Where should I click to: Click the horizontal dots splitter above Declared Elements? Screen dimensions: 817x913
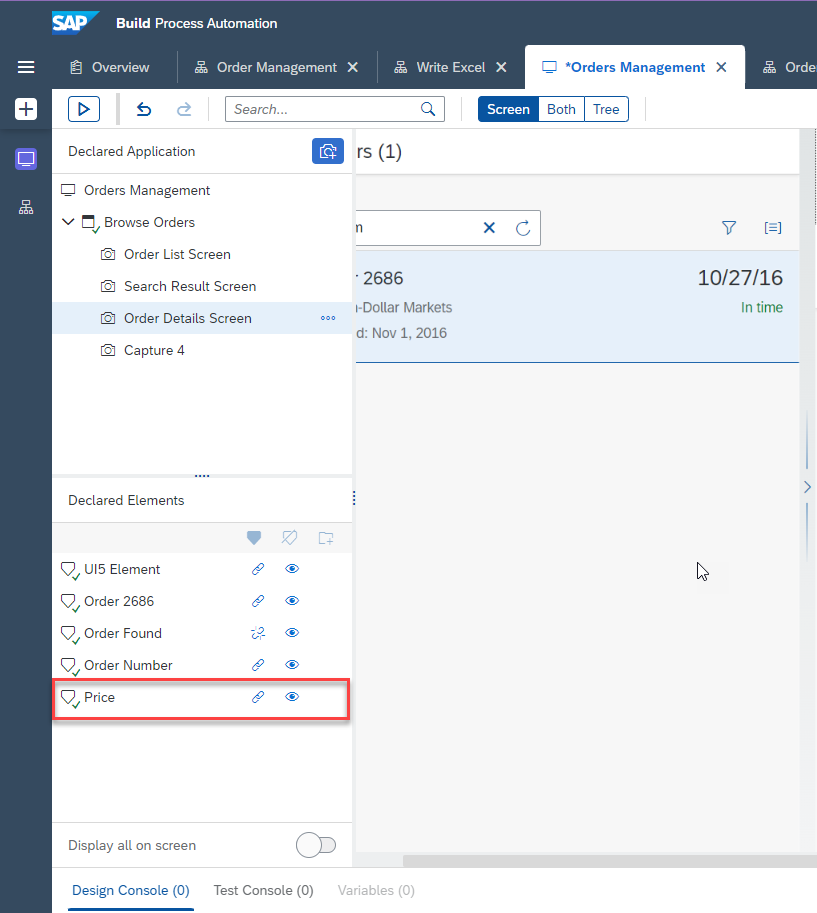(x=202, y=476)
